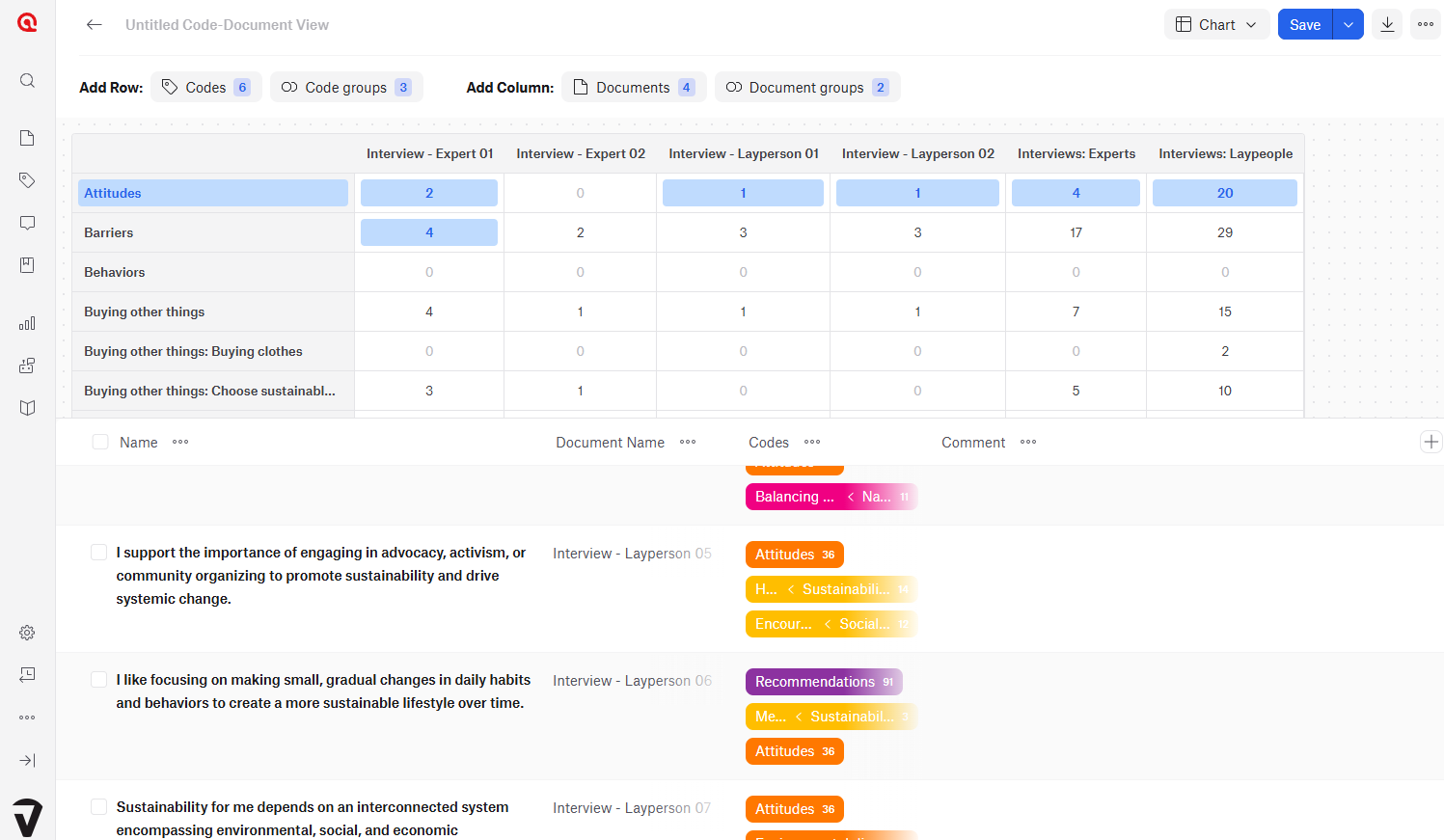Select the Interview - Expert 01 column header
Image resolution: width=1444 pixels, height=840 pixels.
coord(429,153)
